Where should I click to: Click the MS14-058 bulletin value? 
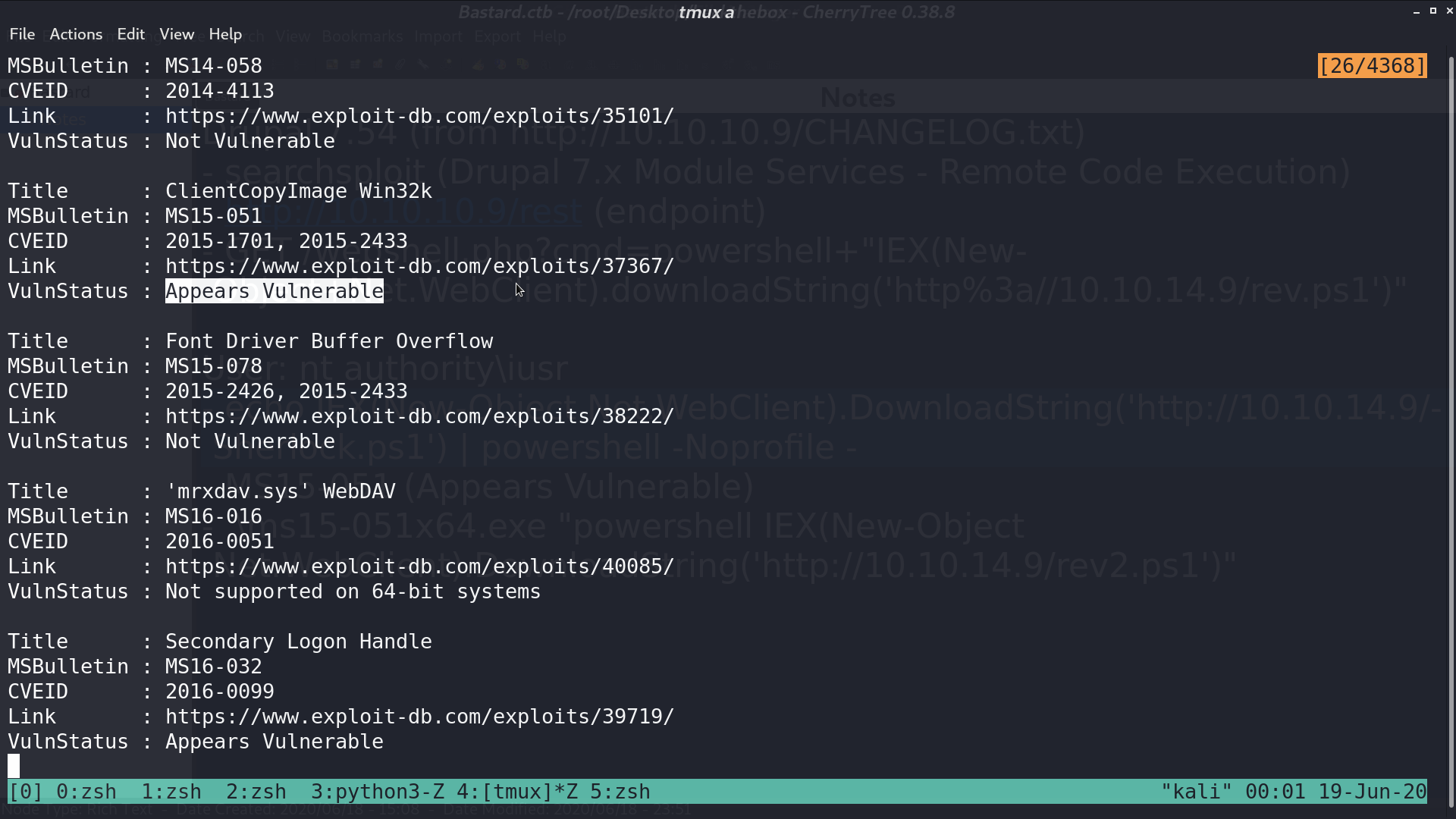tap(214, 66)
